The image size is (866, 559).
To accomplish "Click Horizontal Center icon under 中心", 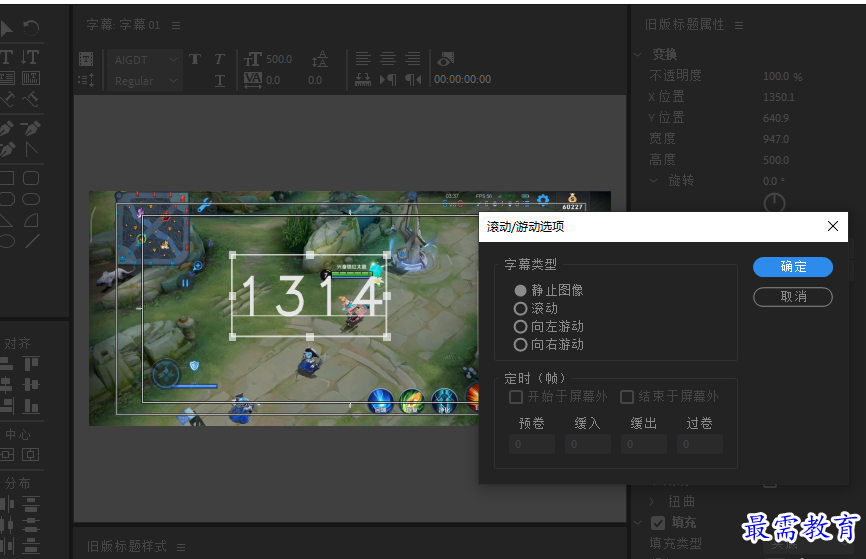I will (30, 455).
